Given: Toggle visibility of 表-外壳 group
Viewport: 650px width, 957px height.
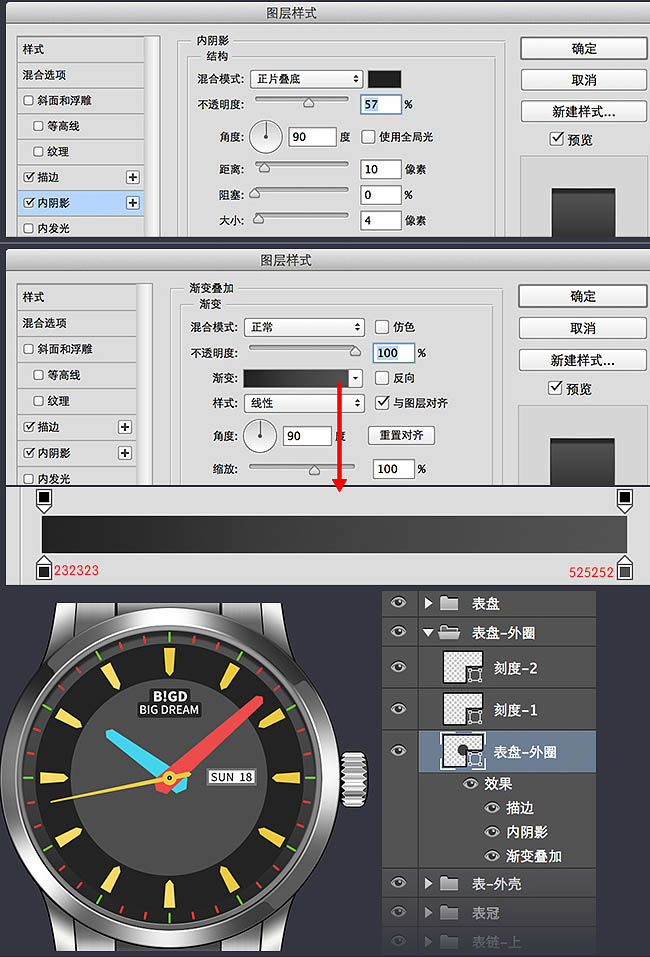Looking at the screenshot, I should click(399, 882).
